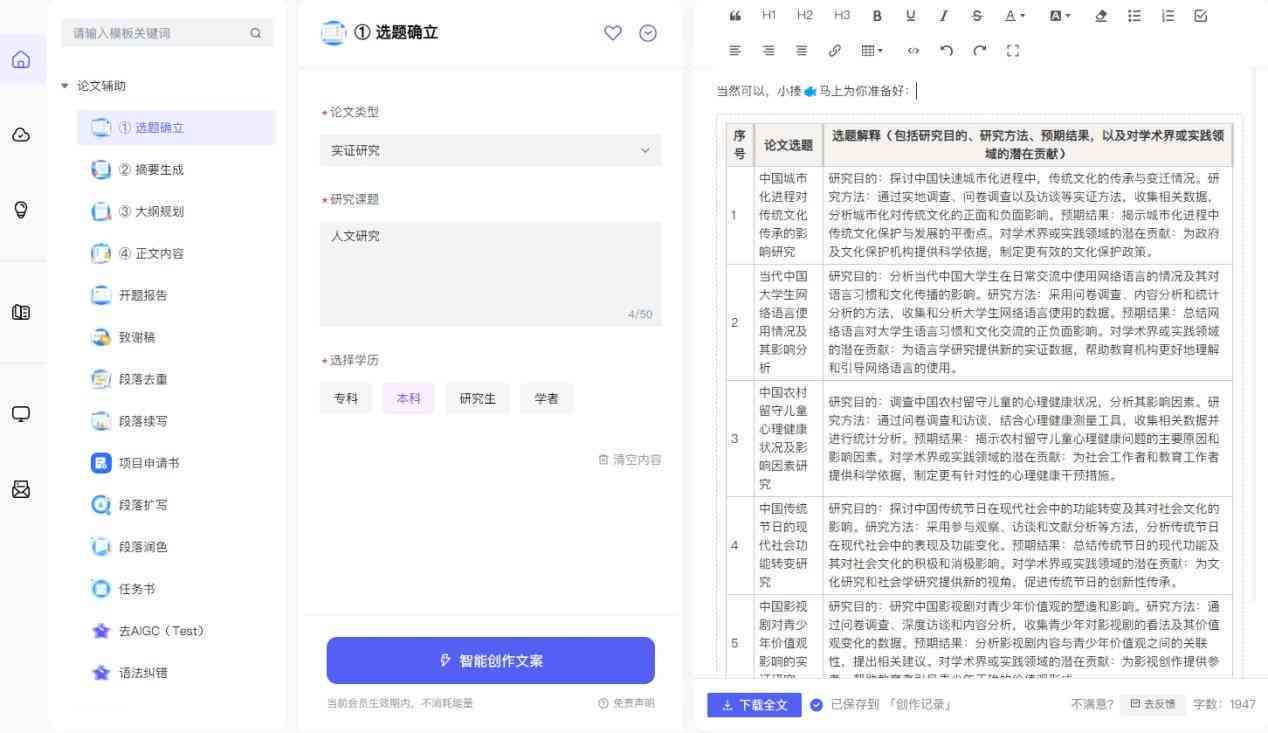Click the clear formatting eraser icon
The height and width of the screenshot is (733, 1268).
(1101, 16)
